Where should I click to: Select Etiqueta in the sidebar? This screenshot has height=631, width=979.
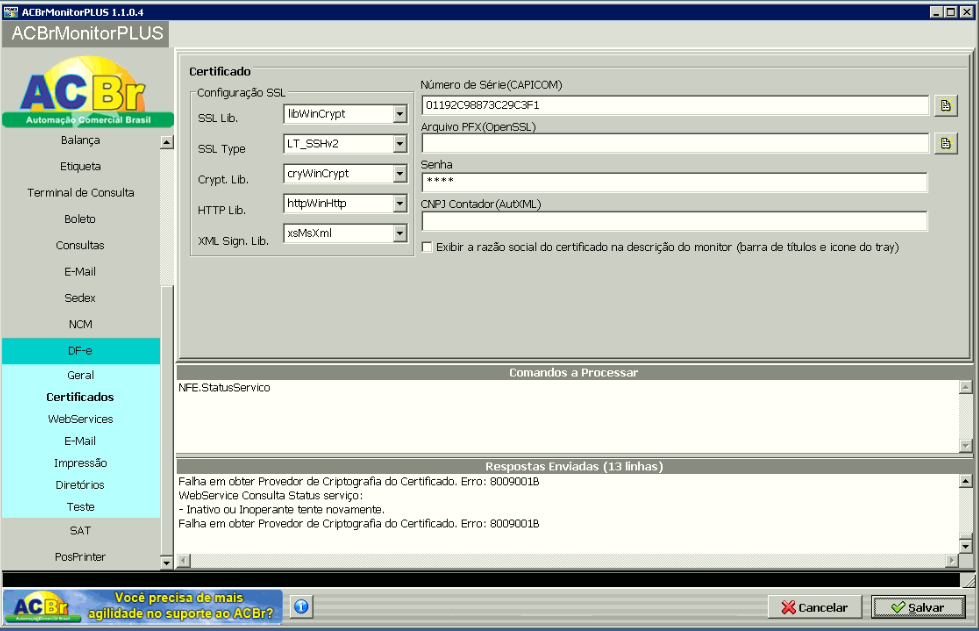click(81, 166)
